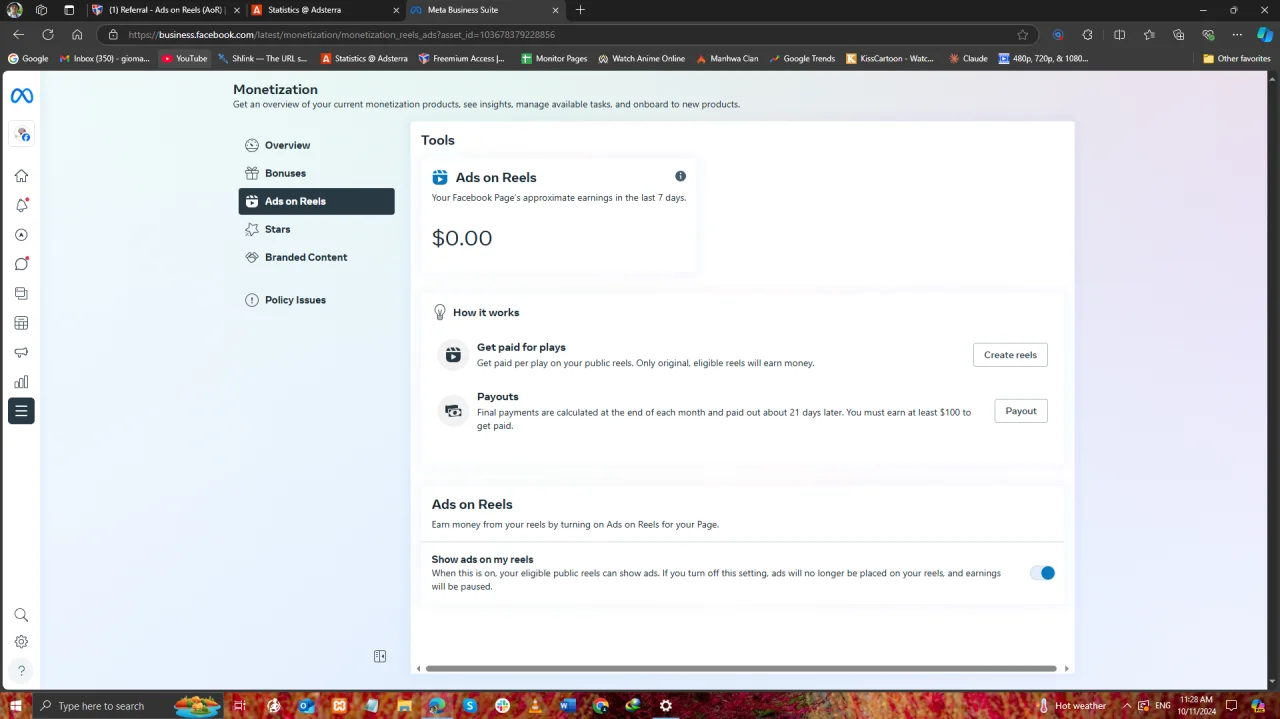This screenshot has height=719, width=1280.
Task: Open Collections icon in toolbar
Action: pyautogui.click(x=1179, y=34)
